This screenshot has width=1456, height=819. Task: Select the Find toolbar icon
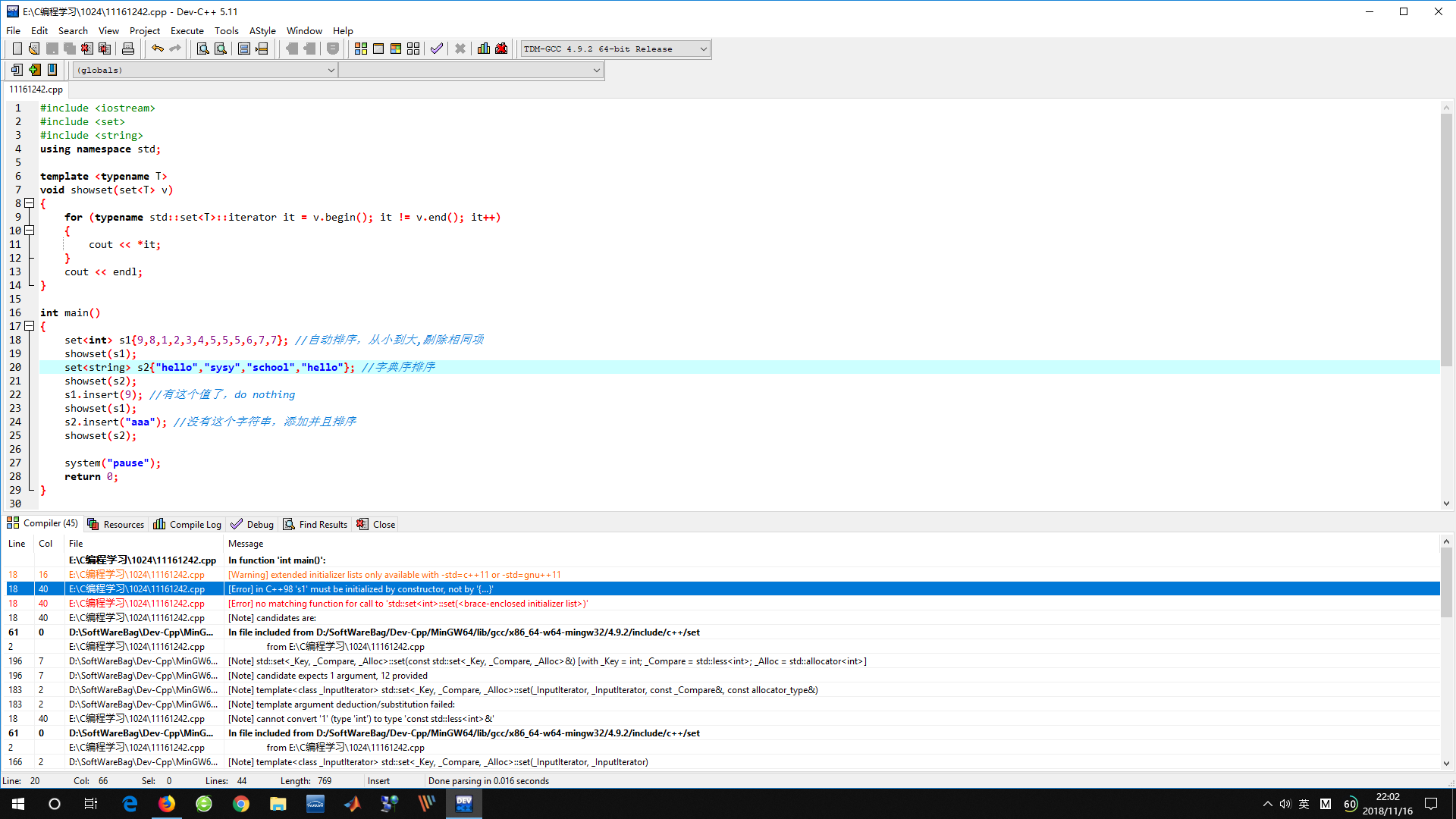pos(201,48)
